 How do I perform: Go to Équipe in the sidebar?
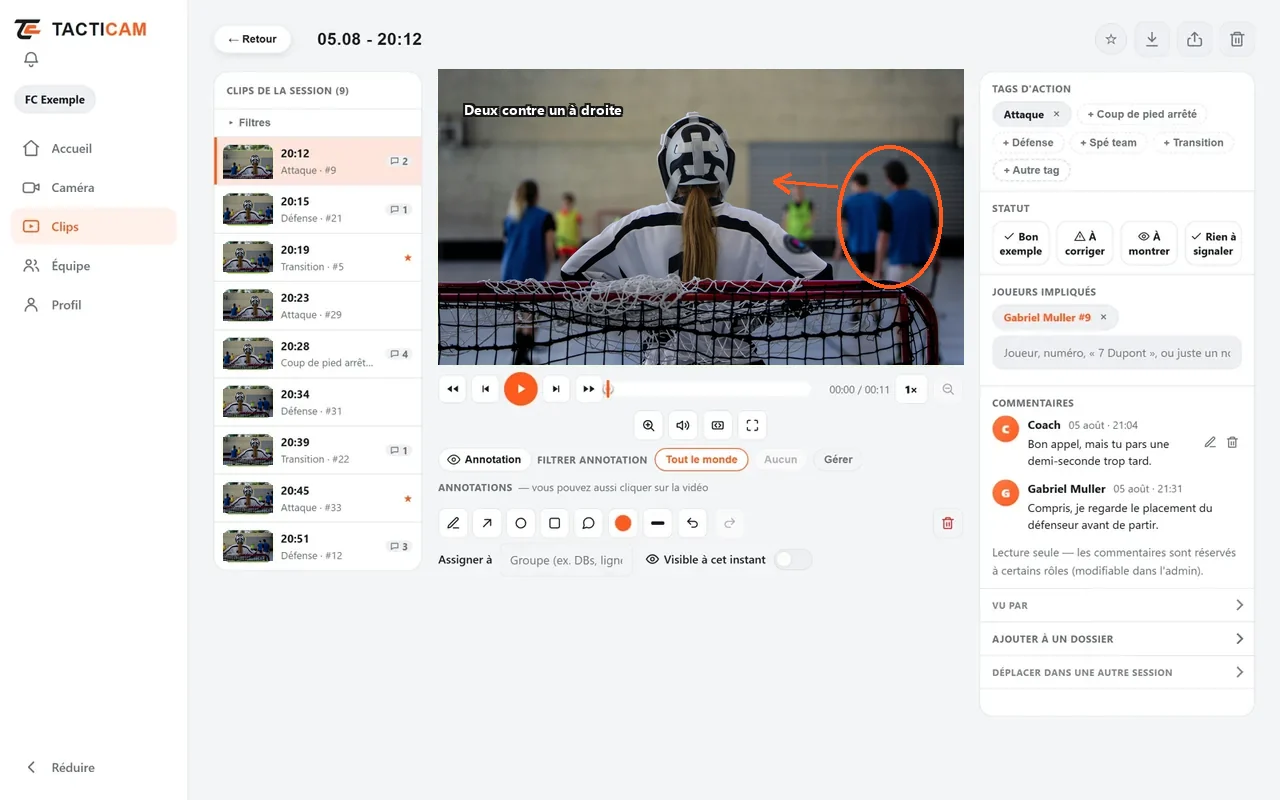tap(94, 266)
